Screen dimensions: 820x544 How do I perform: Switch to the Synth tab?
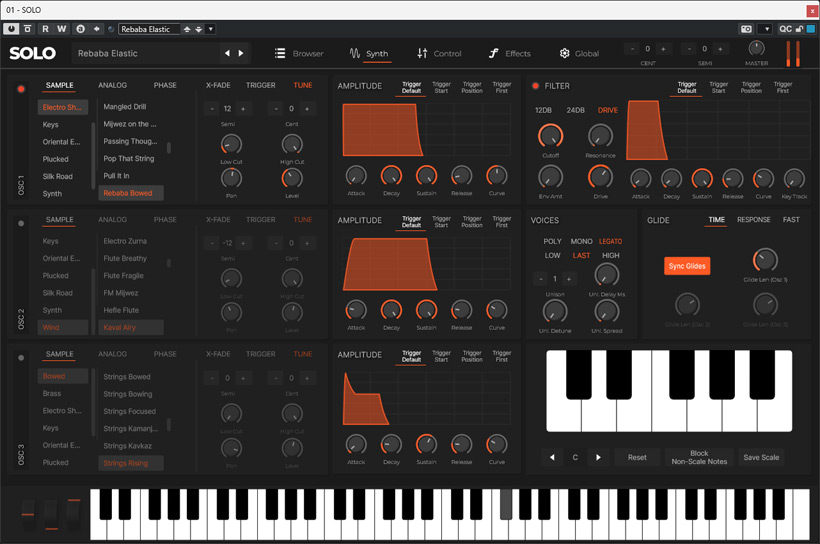tap(369, 53)
